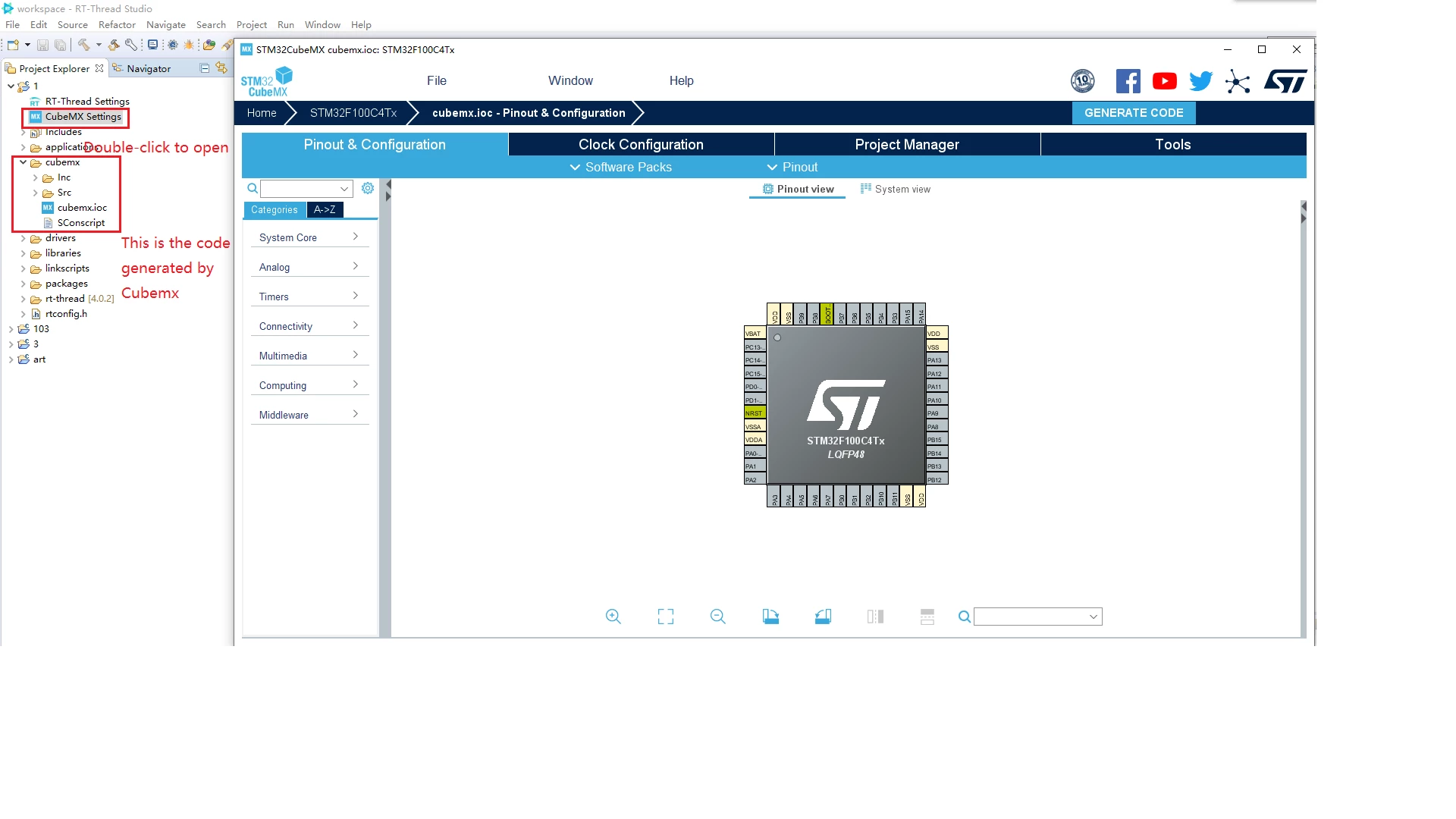Click the GENERATE CODE button

(1134, 113)
